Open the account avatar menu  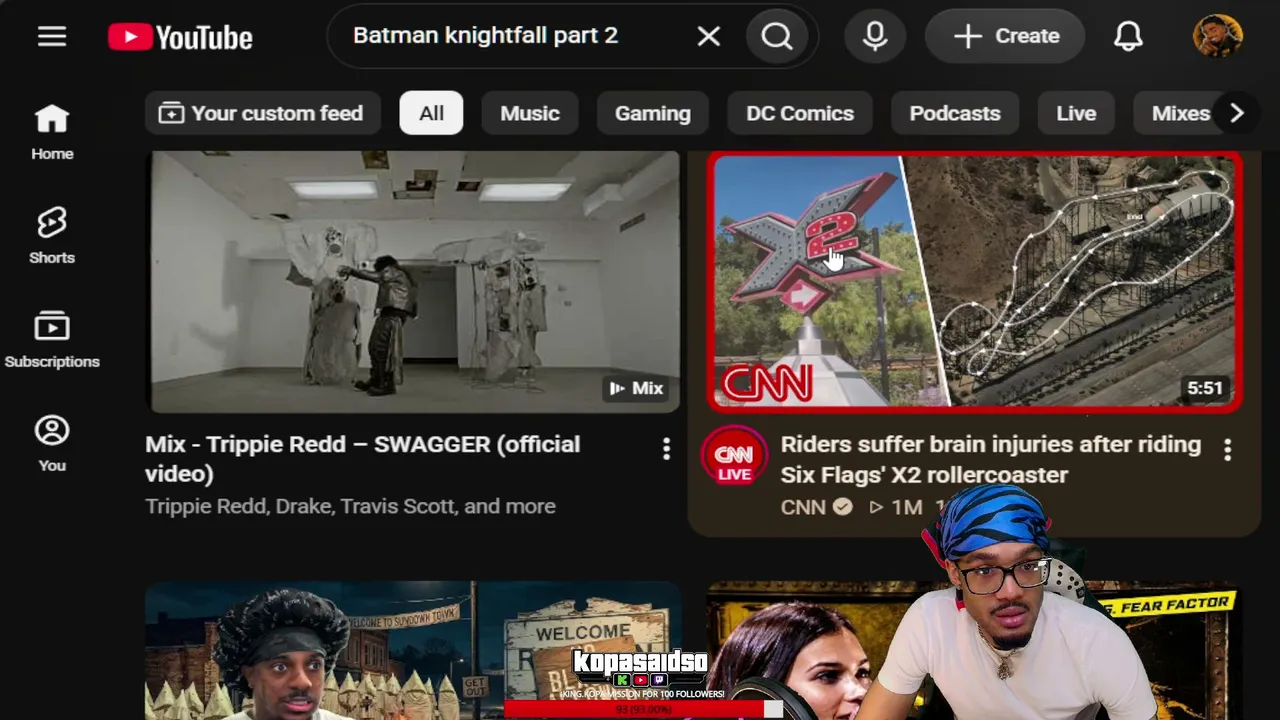pos(1218,37)
